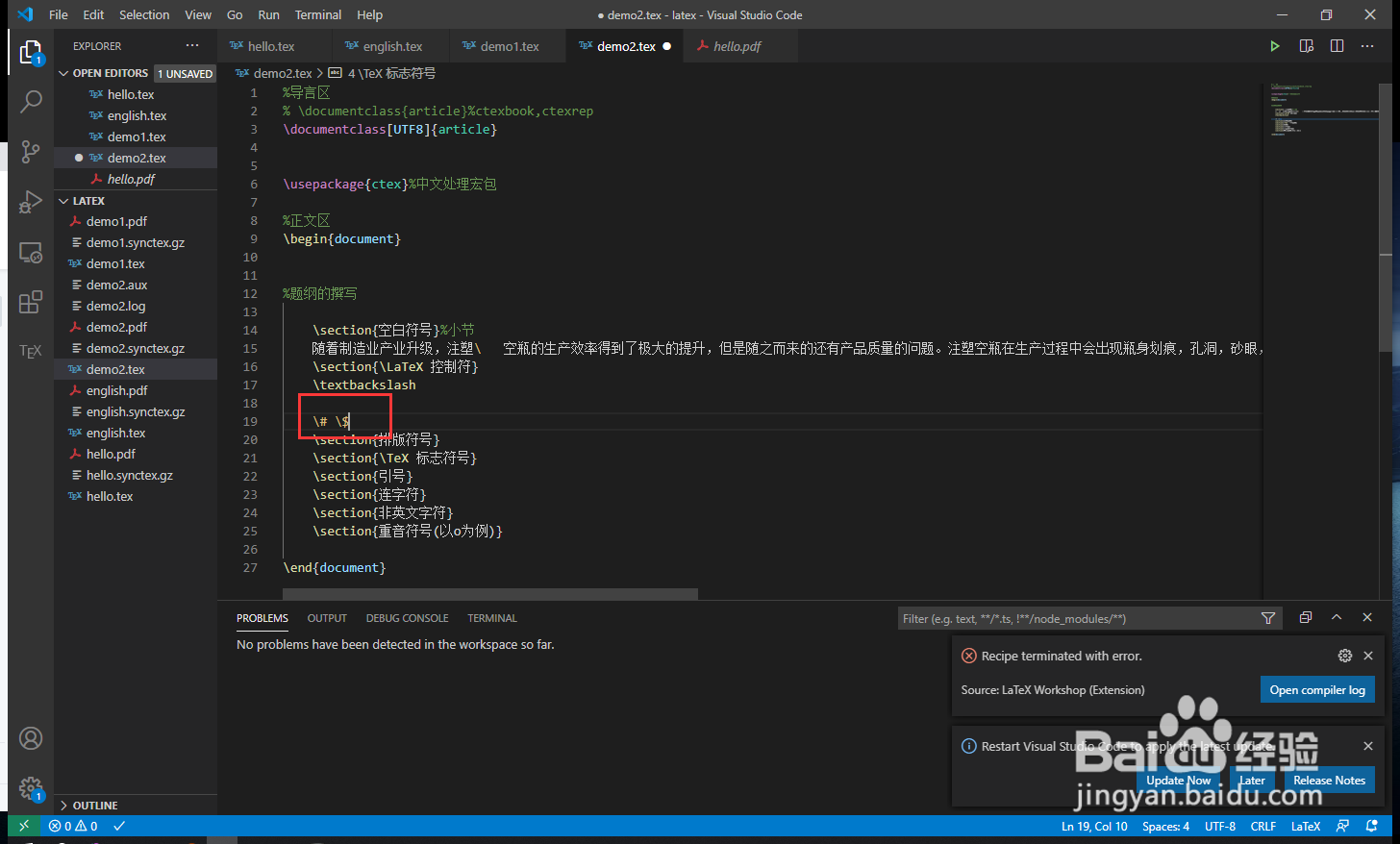Open the Edit menu
Image resolution: width=1400 pixels, height=844 pixels.
(93, 14)
